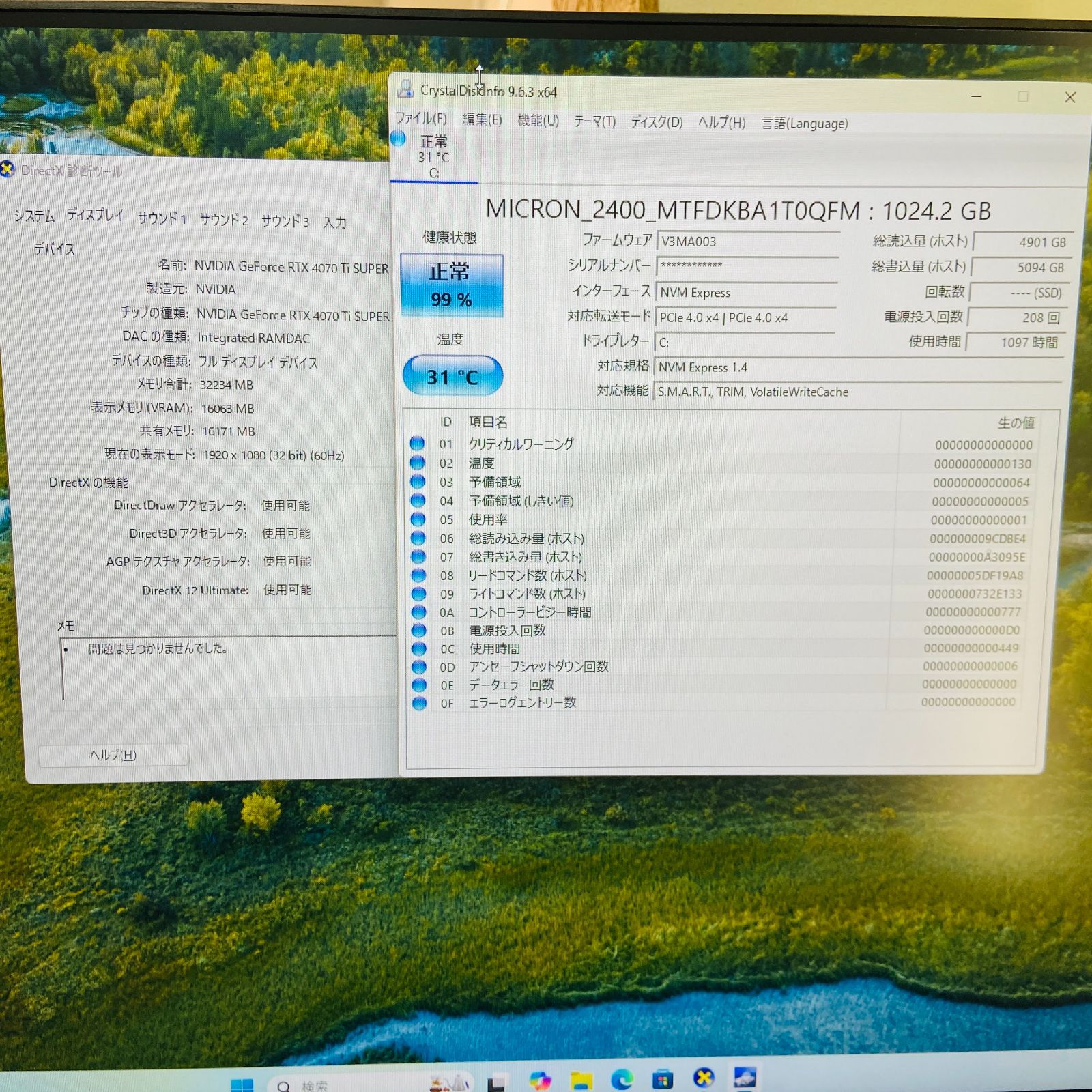1092x1092 pixels.
Task: Click power on hours value 1097 時間
Action: (x=1014, y=342)
